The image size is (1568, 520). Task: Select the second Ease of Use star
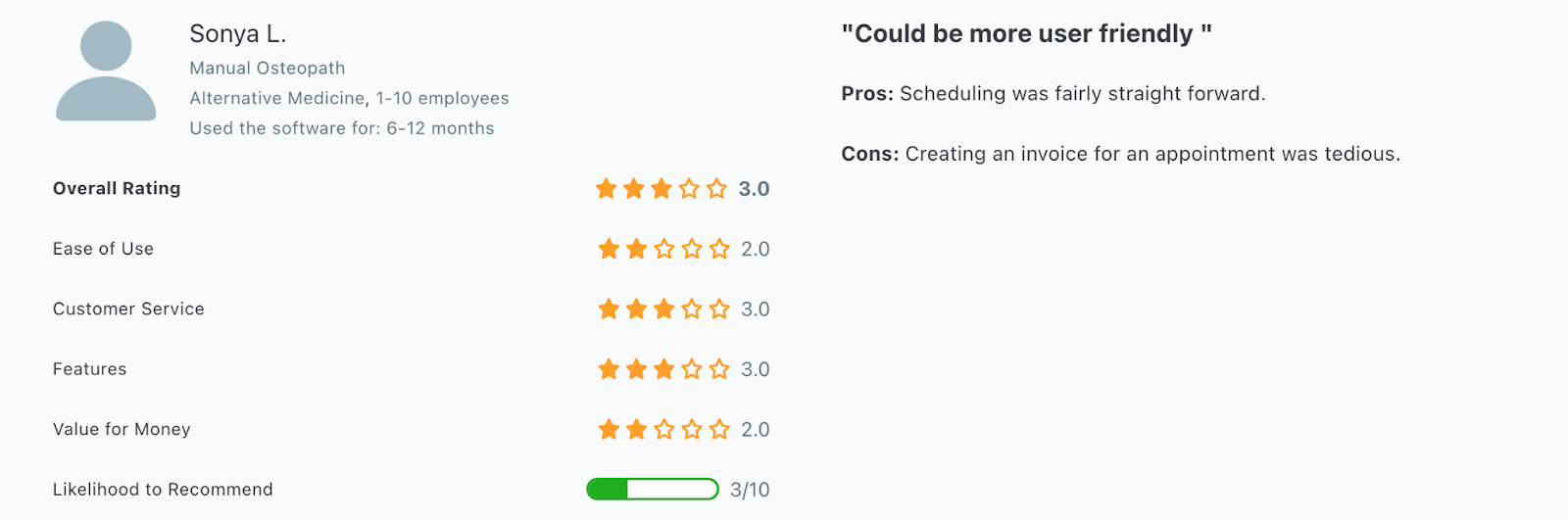637,249
